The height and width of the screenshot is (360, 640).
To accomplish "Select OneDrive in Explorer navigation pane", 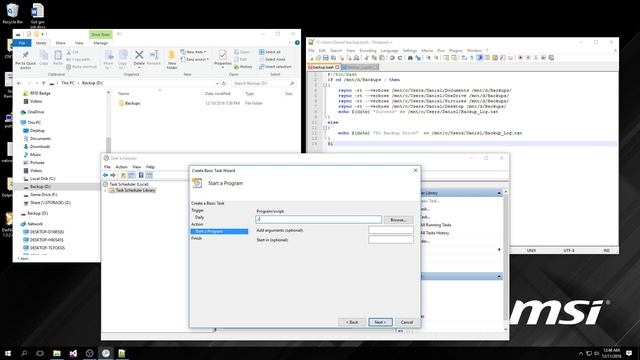I will point(32,112).
